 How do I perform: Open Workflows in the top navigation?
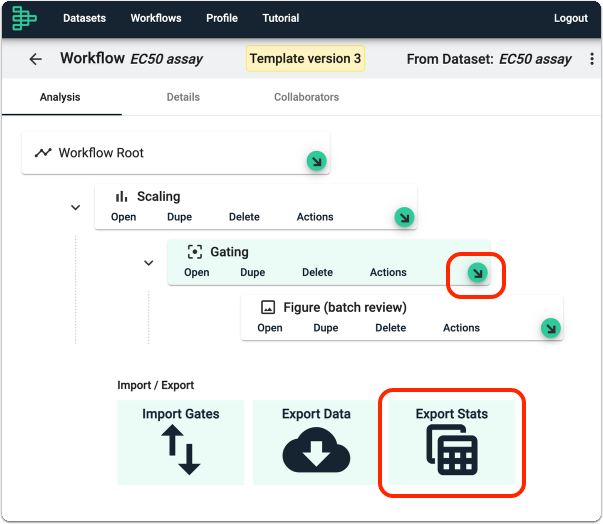coord(156,18)
